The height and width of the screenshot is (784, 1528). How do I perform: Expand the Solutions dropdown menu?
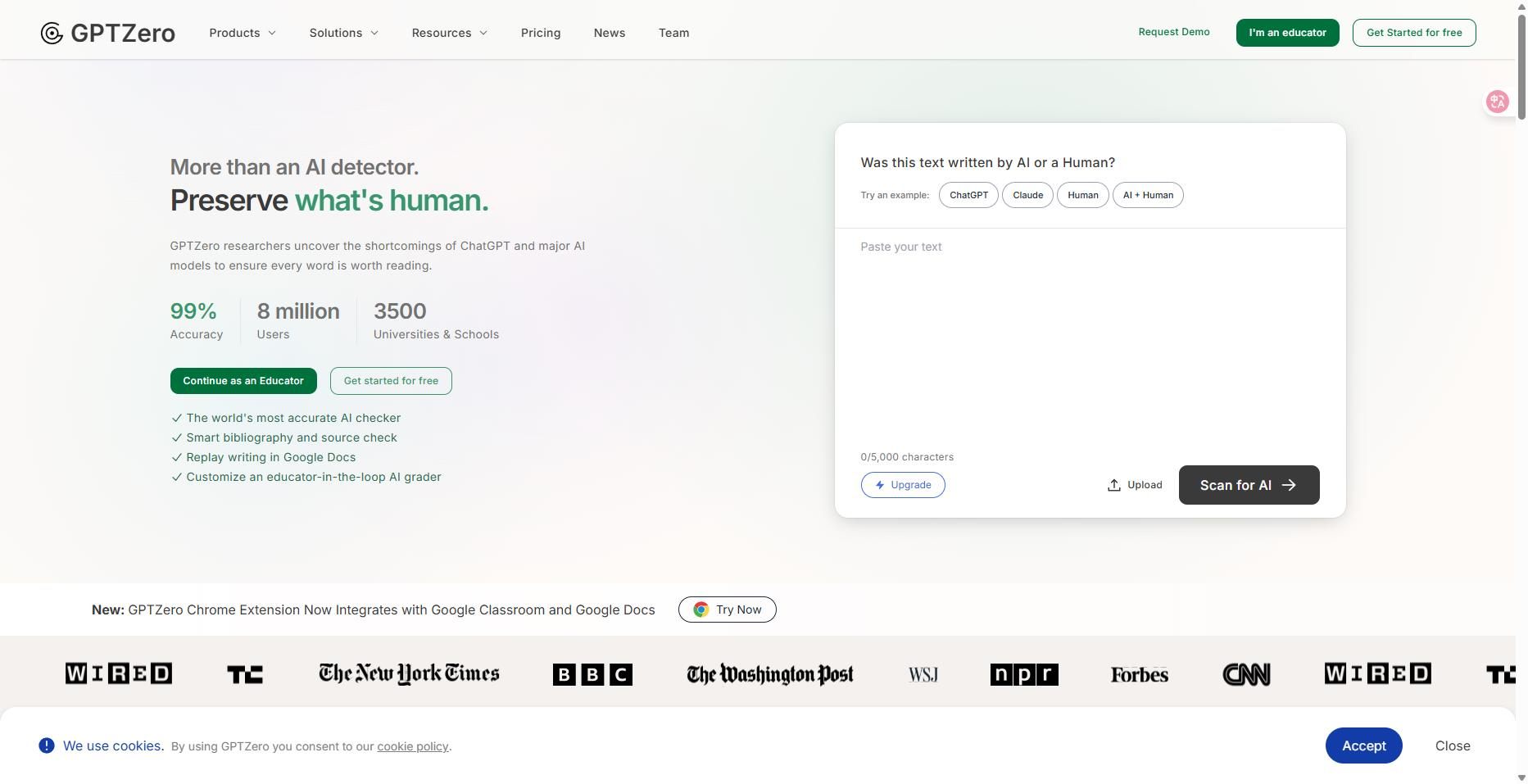[x=344, y=33]
